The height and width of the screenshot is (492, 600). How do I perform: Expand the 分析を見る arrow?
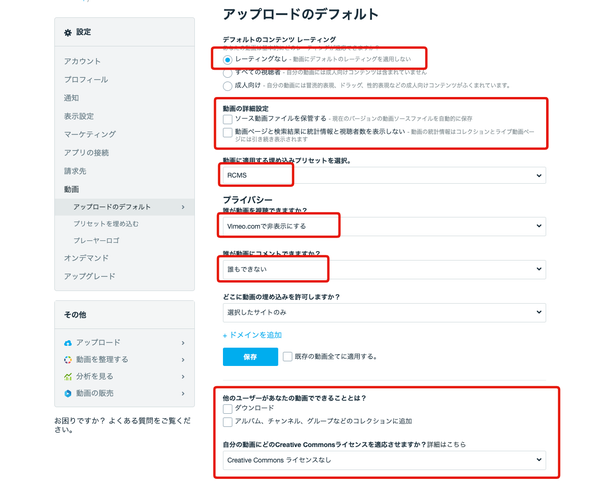[x=183, y=376]
